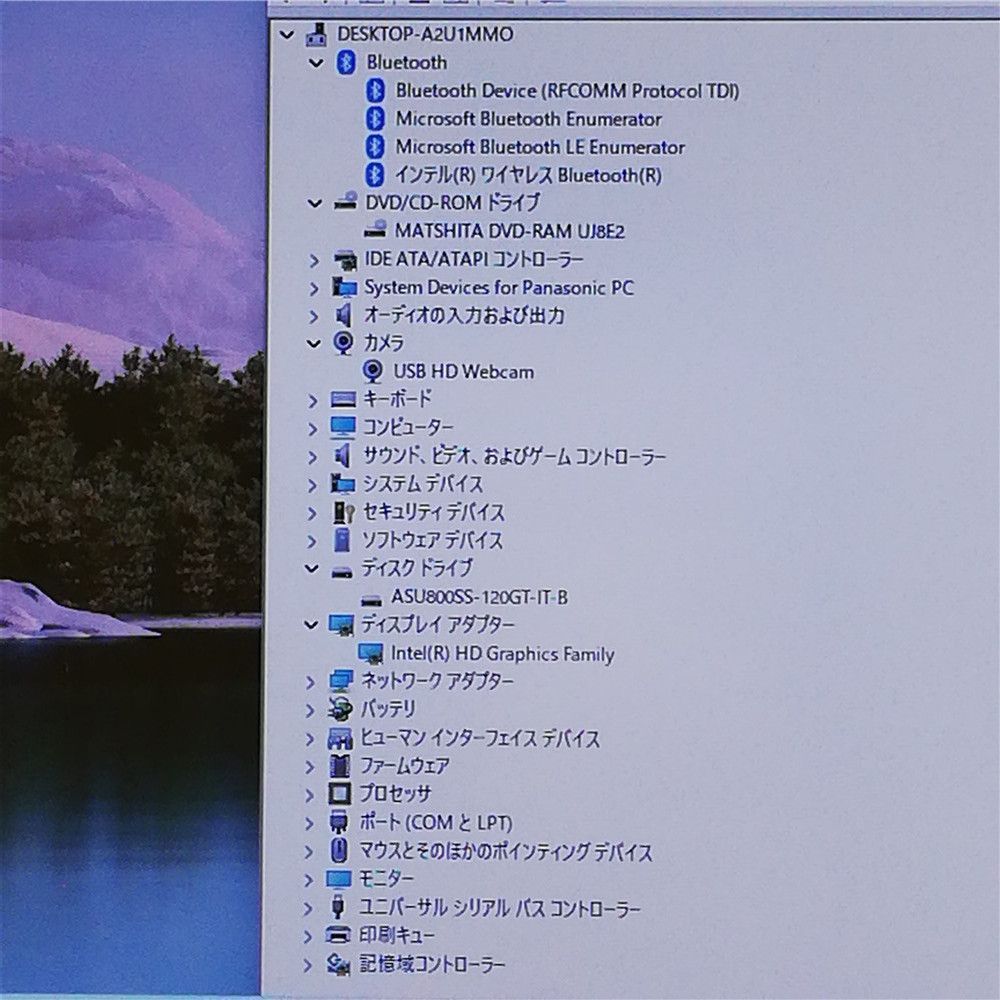Click the キーボード keyboard icon
The width and height of the screenshot is (1000, 1000).
click(x=343, y=400)
